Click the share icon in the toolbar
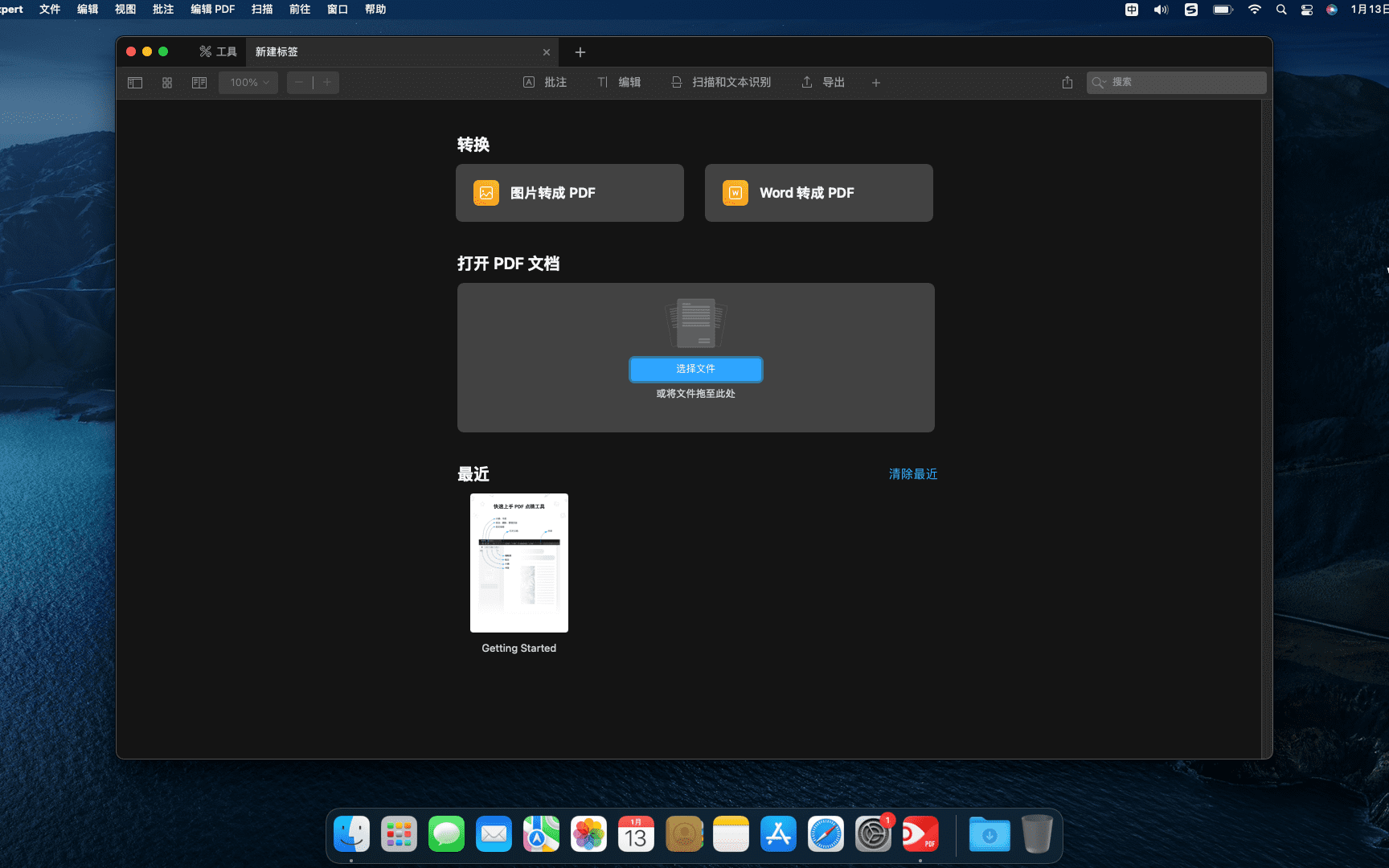The height and width of the screenshot is (868, 1389). [1067, 83]
